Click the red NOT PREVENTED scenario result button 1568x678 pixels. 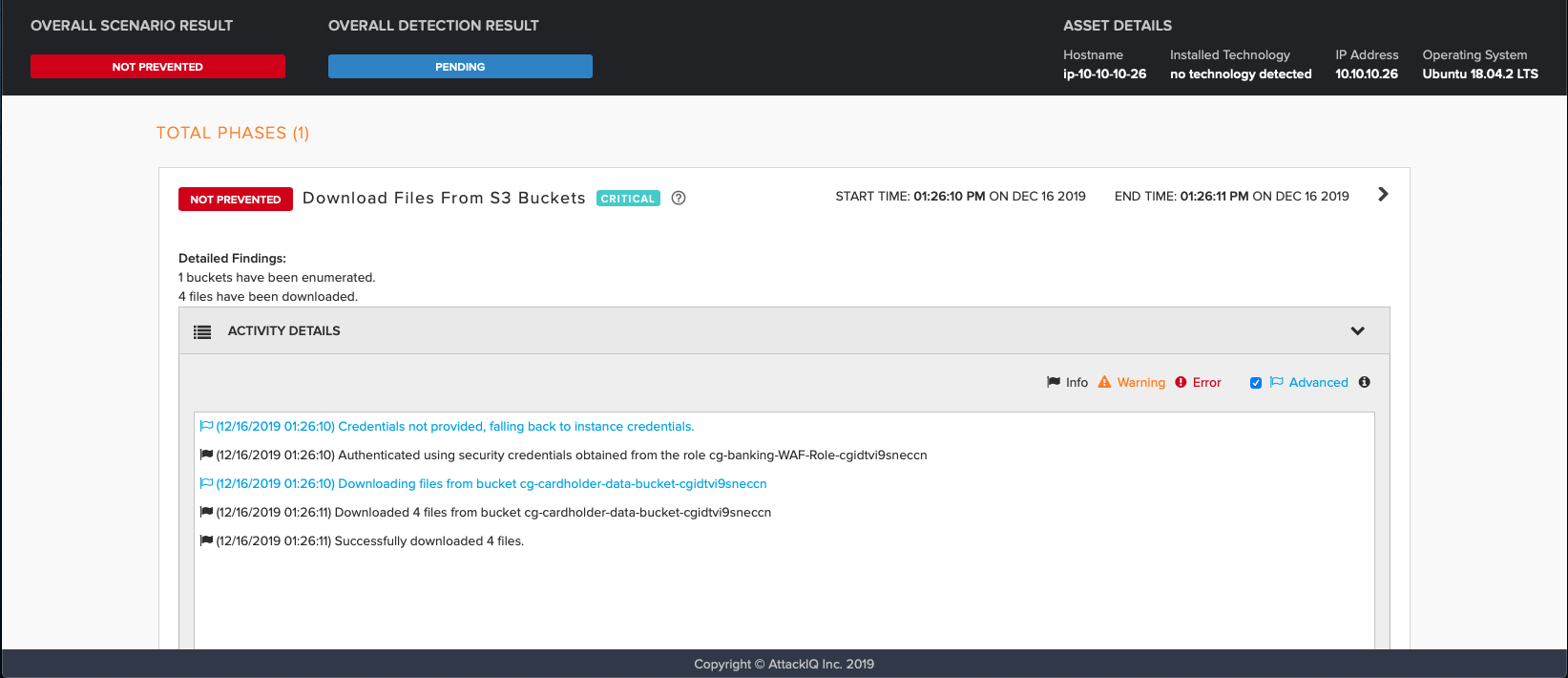coord(157,67)
